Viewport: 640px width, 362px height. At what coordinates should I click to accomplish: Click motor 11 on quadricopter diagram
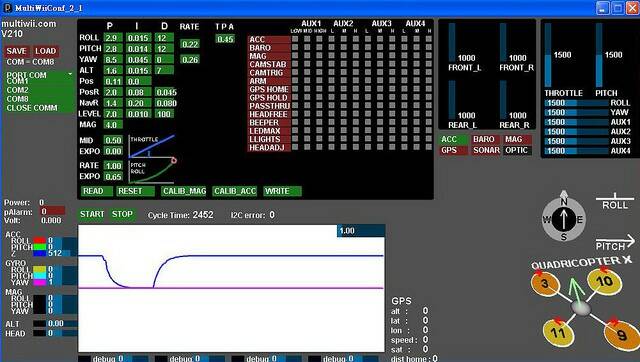(558, 332)
